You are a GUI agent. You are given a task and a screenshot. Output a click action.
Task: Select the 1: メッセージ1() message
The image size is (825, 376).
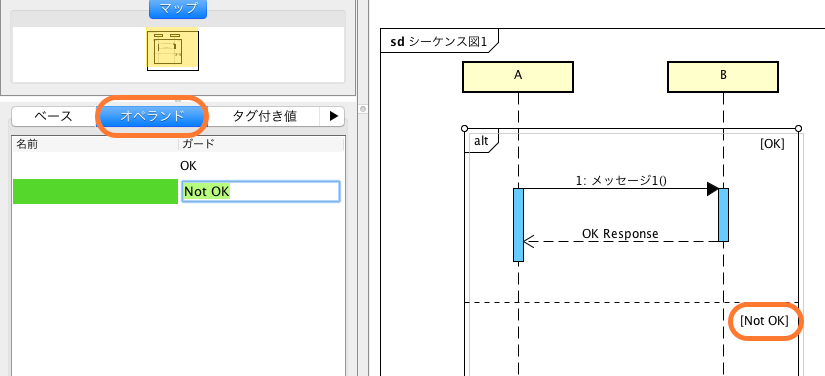coord(621,181)
